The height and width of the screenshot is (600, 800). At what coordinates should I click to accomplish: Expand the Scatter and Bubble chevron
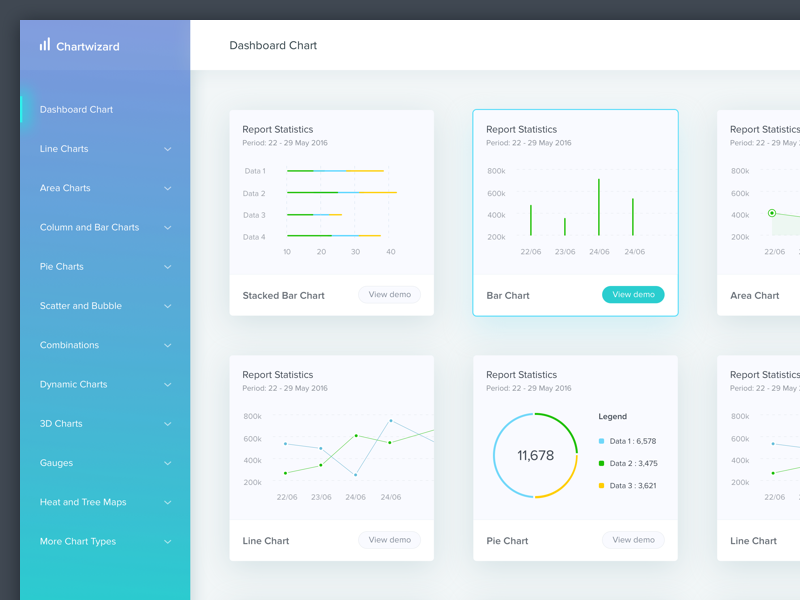[x=167, y=306]
